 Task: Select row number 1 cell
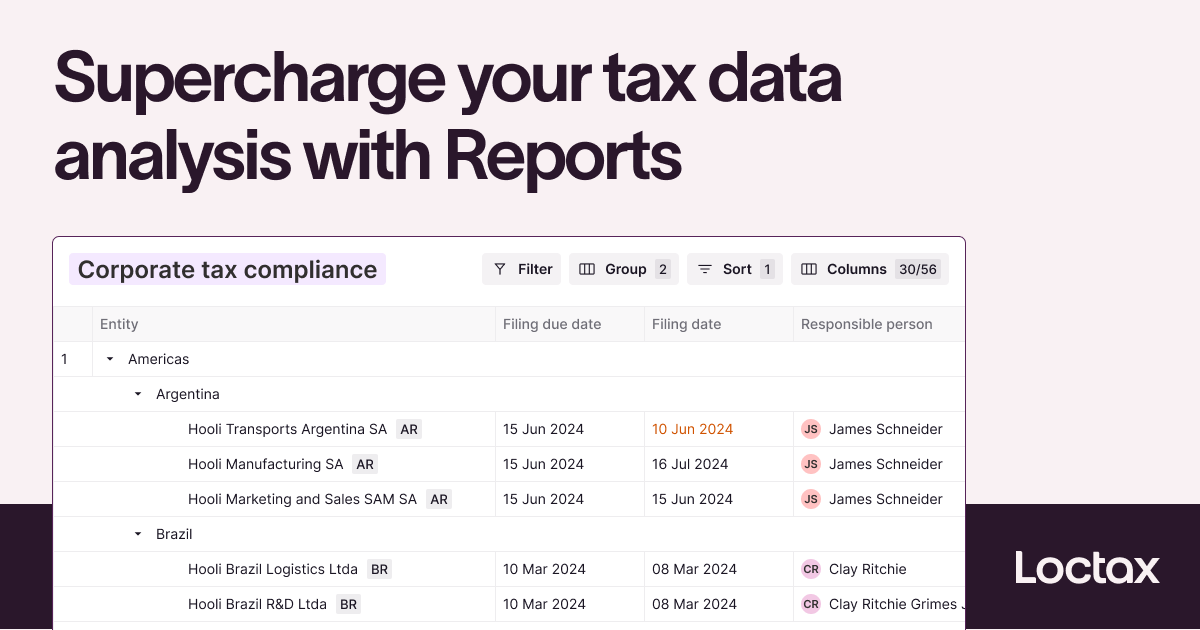click(x=63, y=359)
